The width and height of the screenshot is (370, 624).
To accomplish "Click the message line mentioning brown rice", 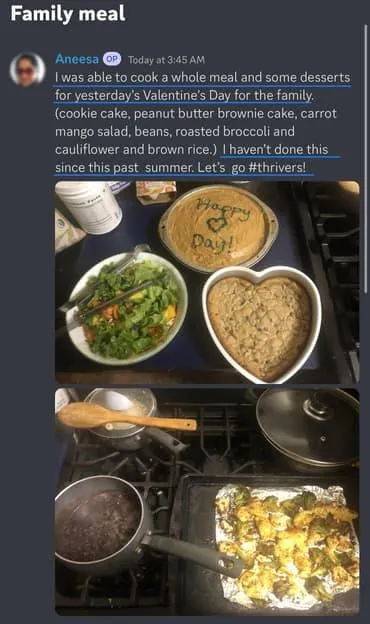I will pos(192,149).
